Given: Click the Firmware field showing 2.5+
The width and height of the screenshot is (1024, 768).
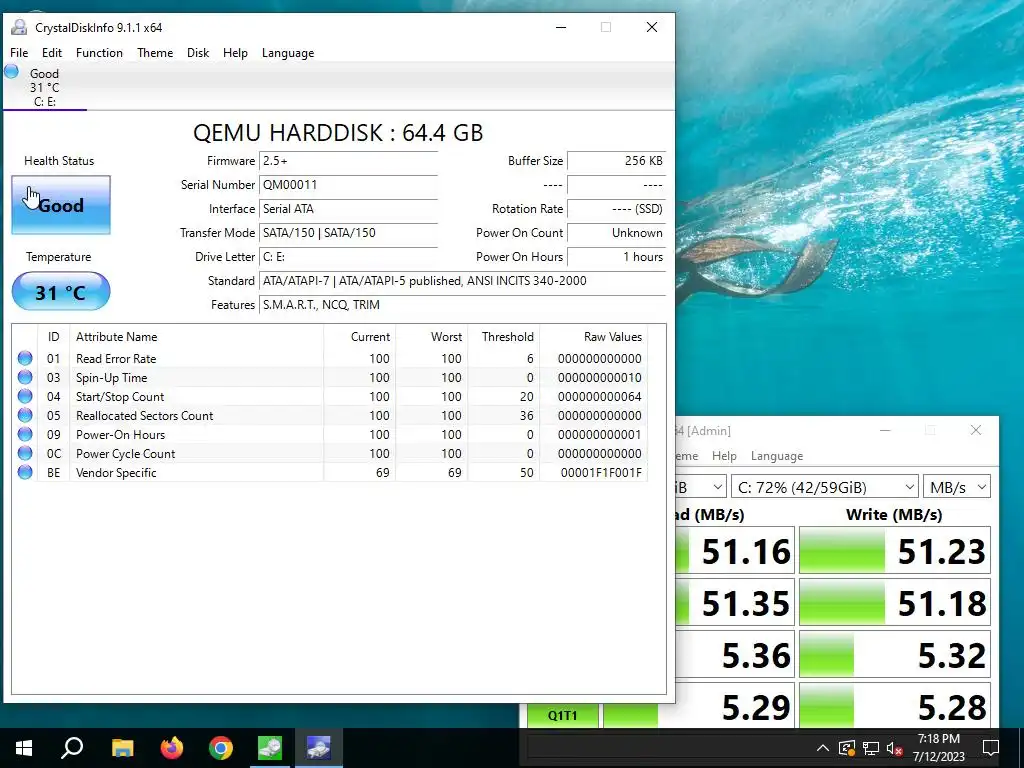Looking at the screenshot, I should pos(348,161).
